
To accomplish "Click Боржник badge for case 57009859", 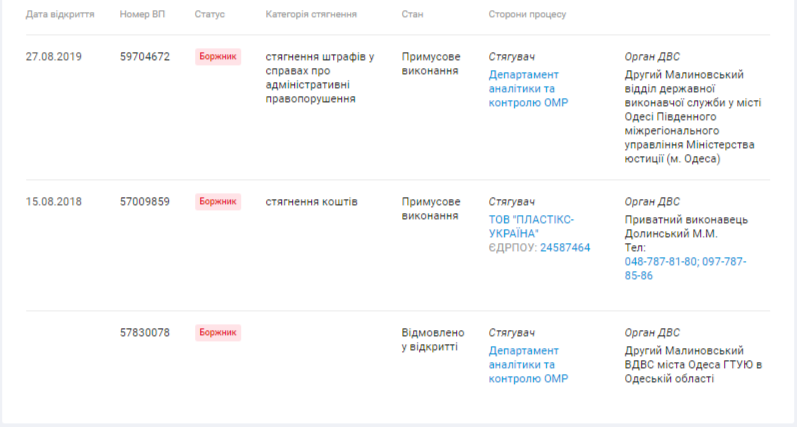I will [x=218, y=201].
